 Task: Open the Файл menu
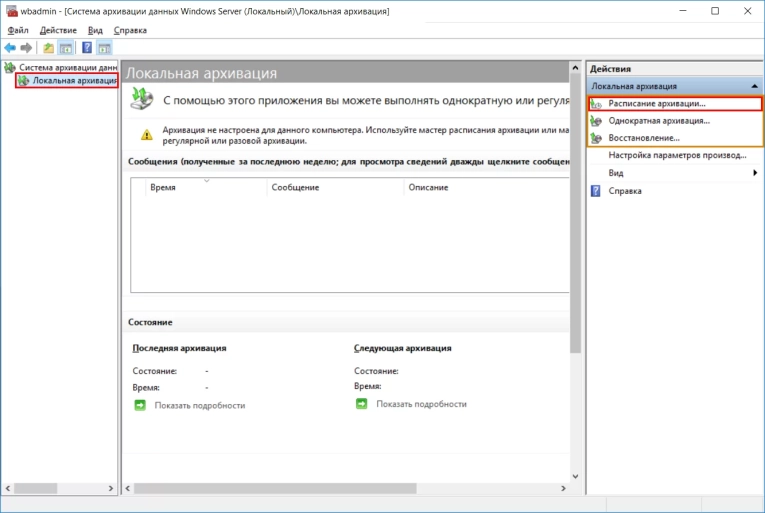click(x=18, y=30)
